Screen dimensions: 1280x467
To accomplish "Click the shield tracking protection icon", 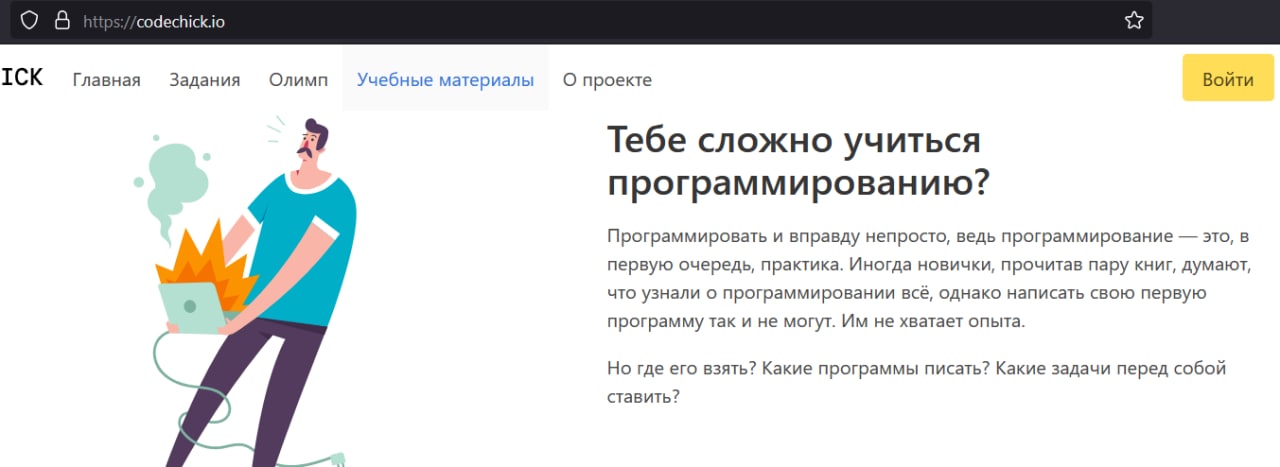I will coord(30,20).
